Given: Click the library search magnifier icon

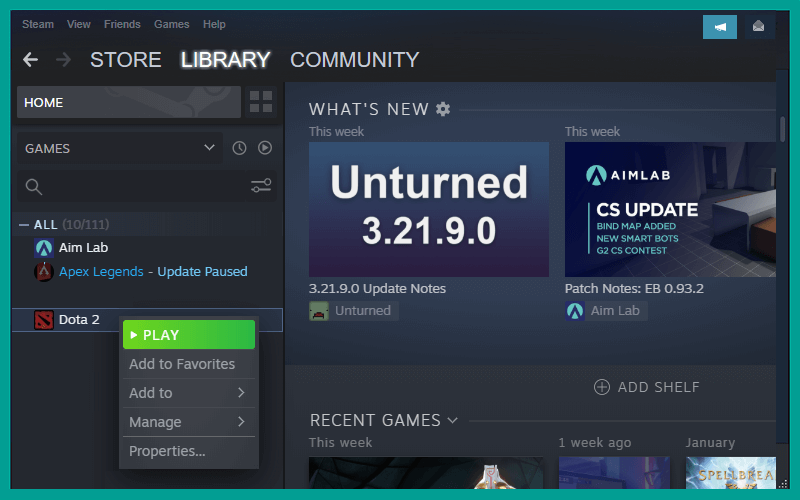Looking at the screenshot, I should pyautogui.click(x=34, y=187).
